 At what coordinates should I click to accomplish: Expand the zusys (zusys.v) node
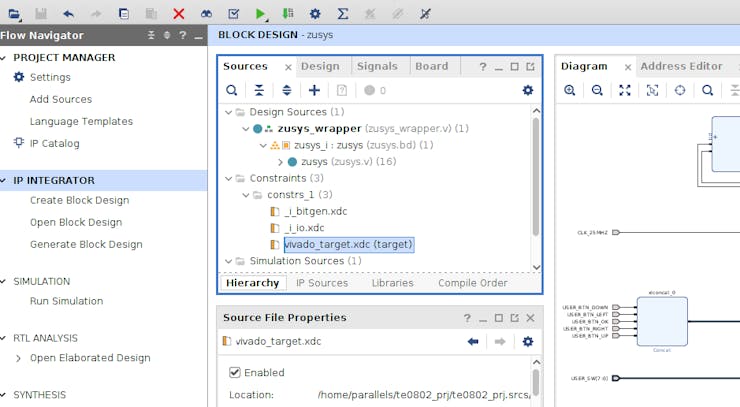tap(280, 162)
